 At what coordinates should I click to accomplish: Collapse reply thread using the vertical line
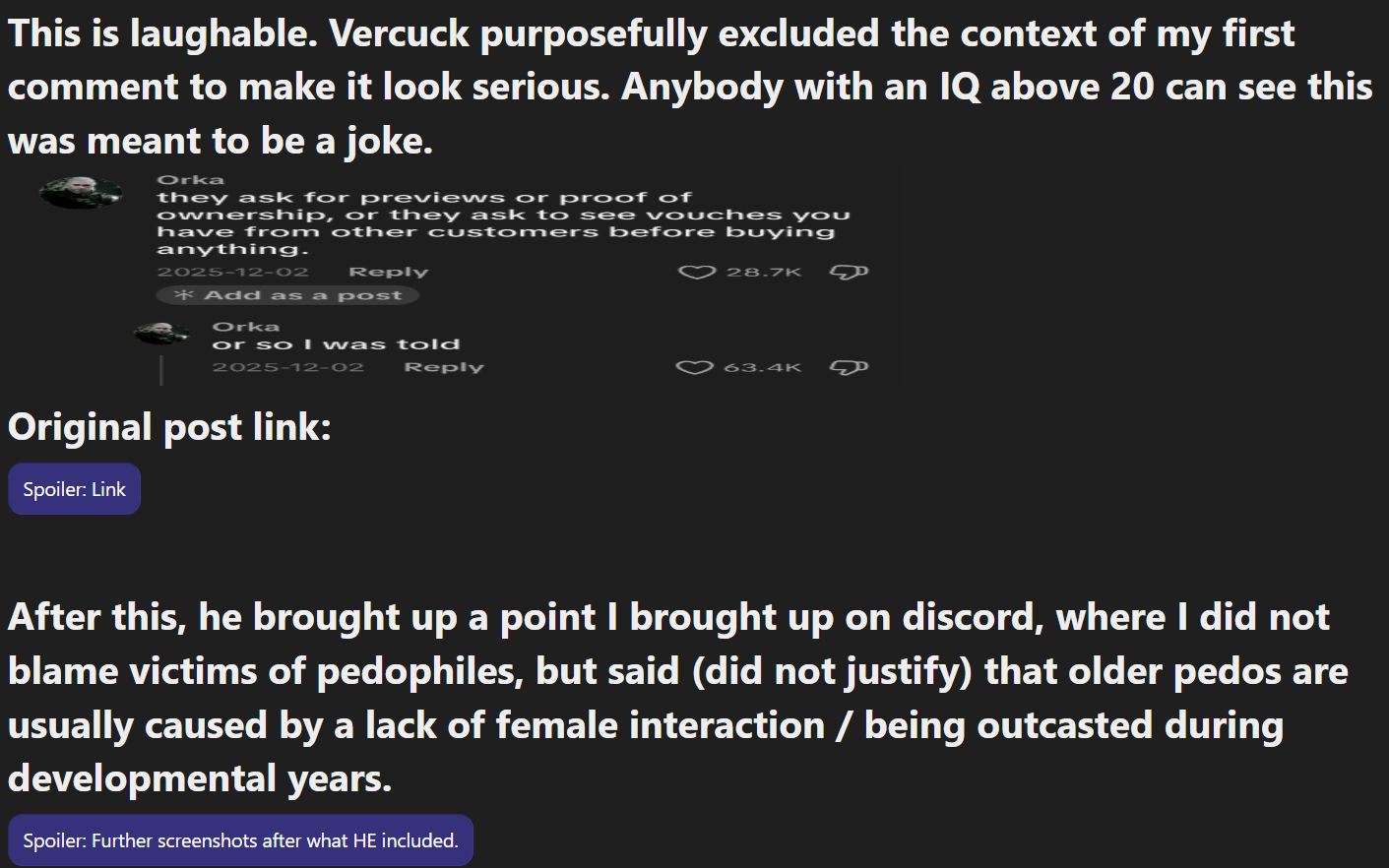pyautogui.click(x=161, y=370)
